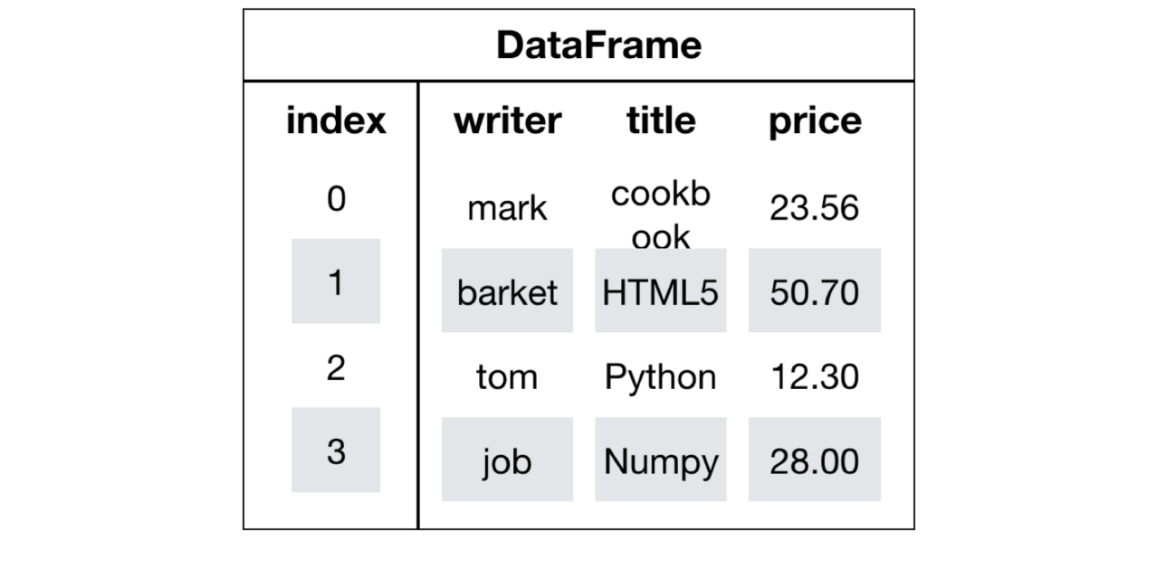Image resolution: width=1156 pixels, height=563 pixels.
Task: Select index cell 1
Action: (x=336, y=282)
